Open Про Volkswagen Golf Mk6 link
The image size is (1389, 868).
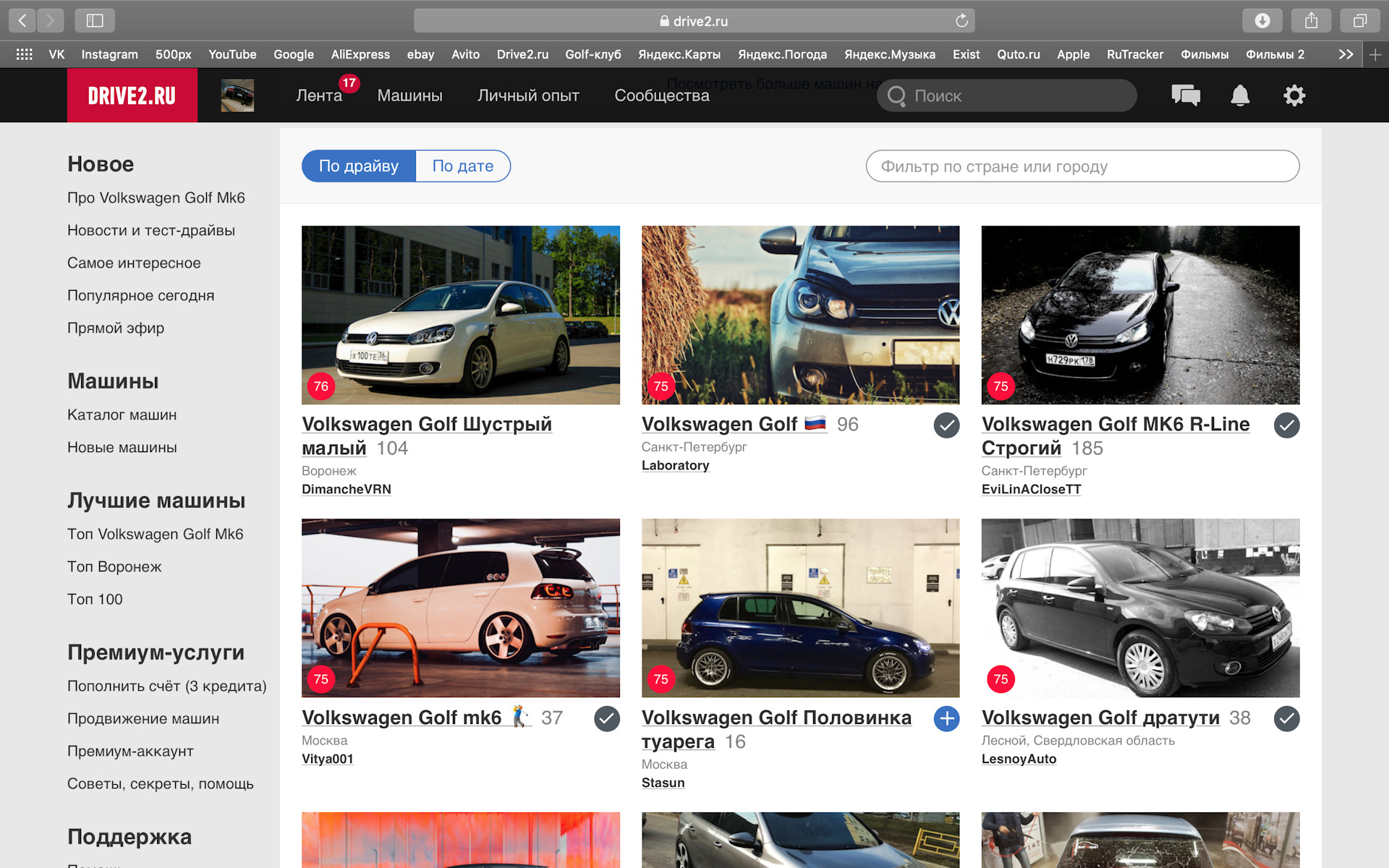pyautogui.click(x=156, y=198)
